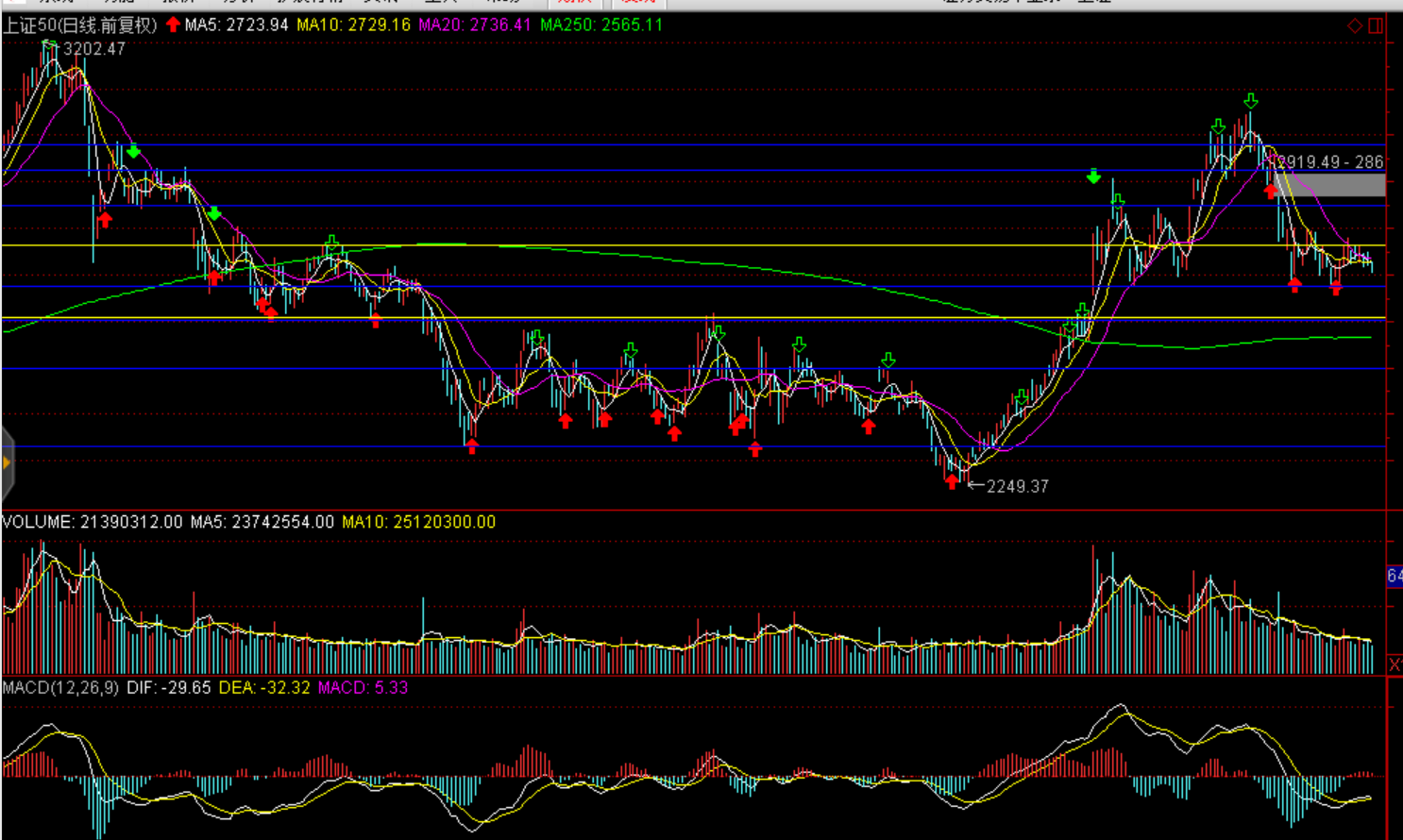The width and height of the screenshot is (1403, 840).
Task: Click the green marker icon at 3202.47 high
Action: [50, 44]
